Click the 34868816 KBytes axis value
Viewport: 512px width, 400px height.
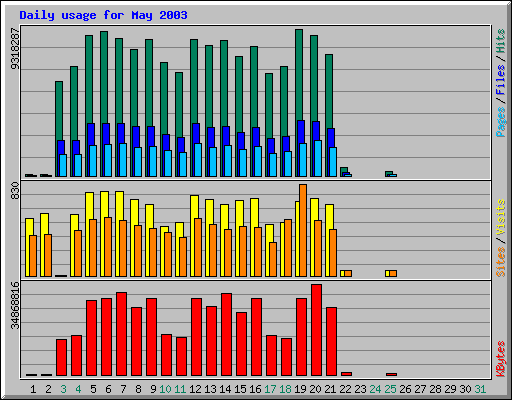click(x=15, y=305)
